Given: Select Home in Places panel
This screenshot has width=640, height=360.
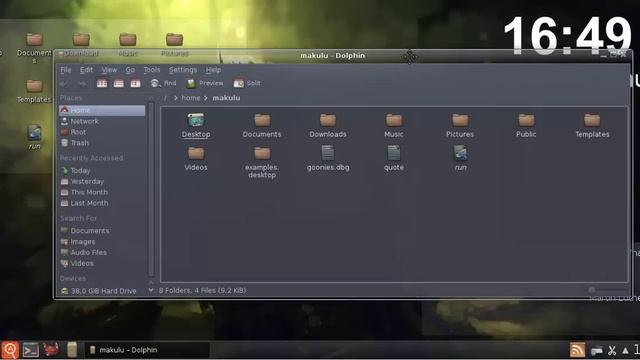Looking at the screenshot, I should click(x=102, y=110).
